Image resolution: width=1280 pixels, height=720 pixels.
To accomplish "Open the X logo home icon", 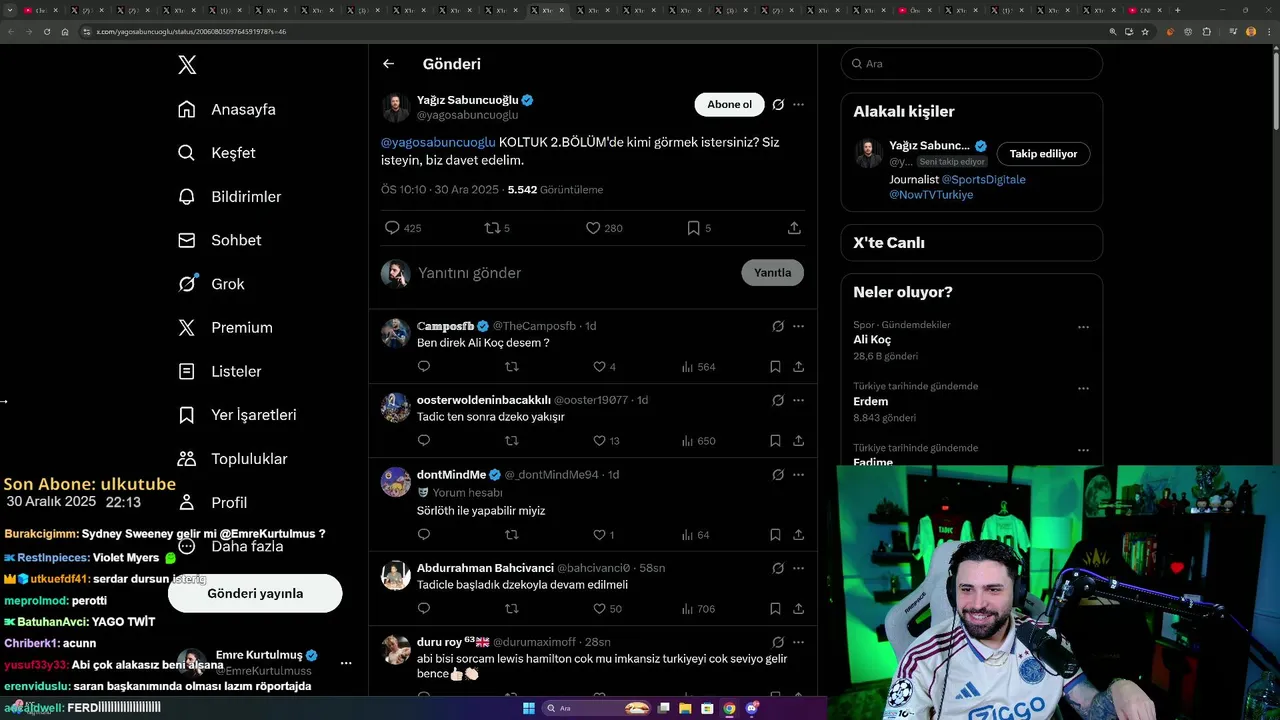I will click(187, 65).
